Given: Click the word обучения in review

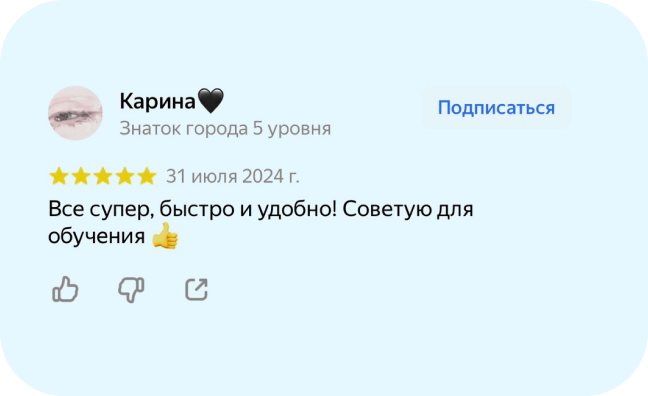Looking at the screenshot, I should coord(96,236).
